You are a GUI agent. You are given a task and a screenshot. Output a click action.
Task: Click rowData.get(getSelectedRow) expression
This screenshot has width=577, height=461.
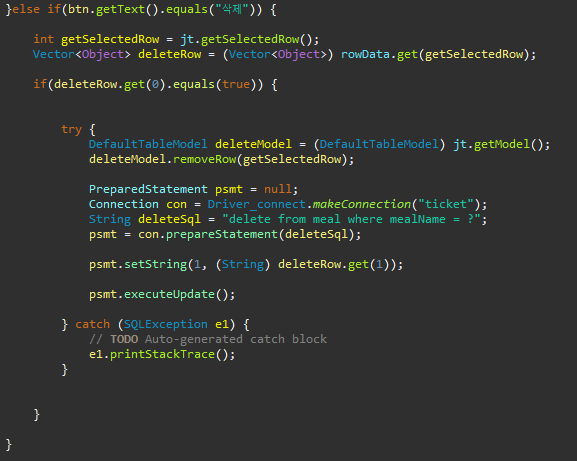coord(435,54)
